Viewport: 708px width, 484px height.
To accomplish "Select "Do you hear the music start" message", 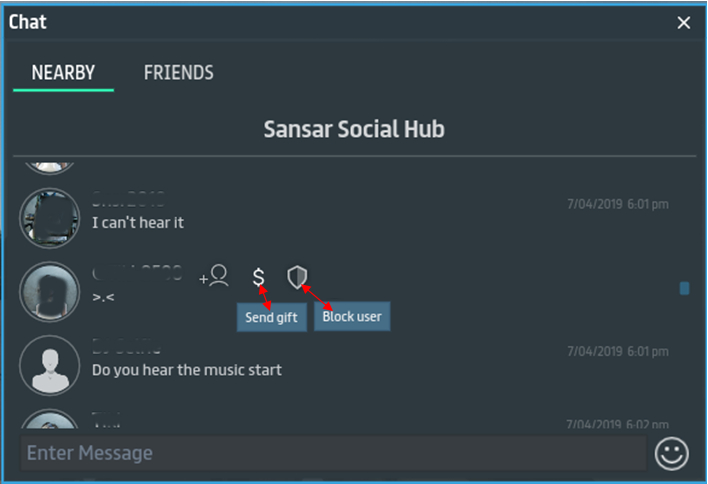I will point(186,370).
